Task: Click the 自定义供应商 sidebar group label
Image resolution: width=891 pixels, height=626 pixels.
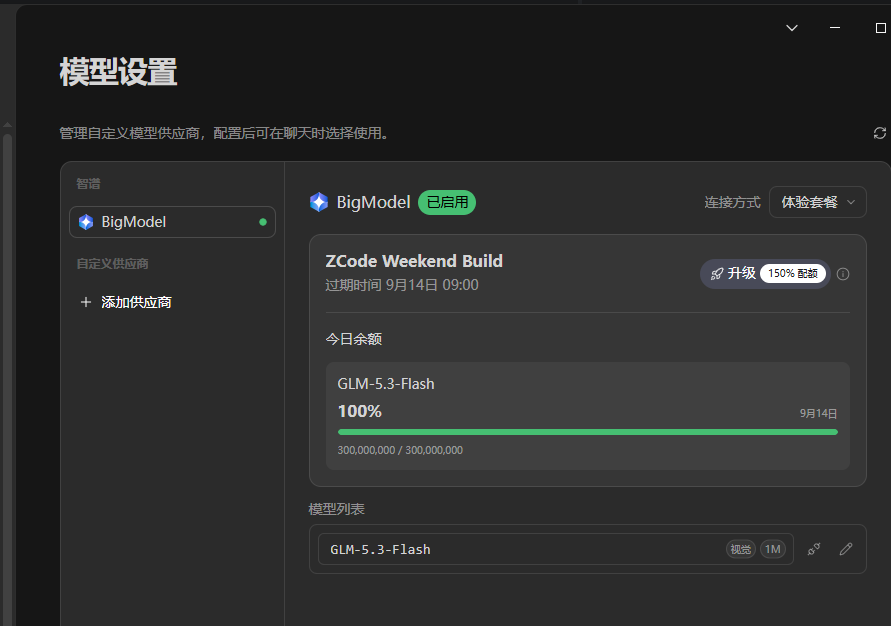Action: (113, 264)
